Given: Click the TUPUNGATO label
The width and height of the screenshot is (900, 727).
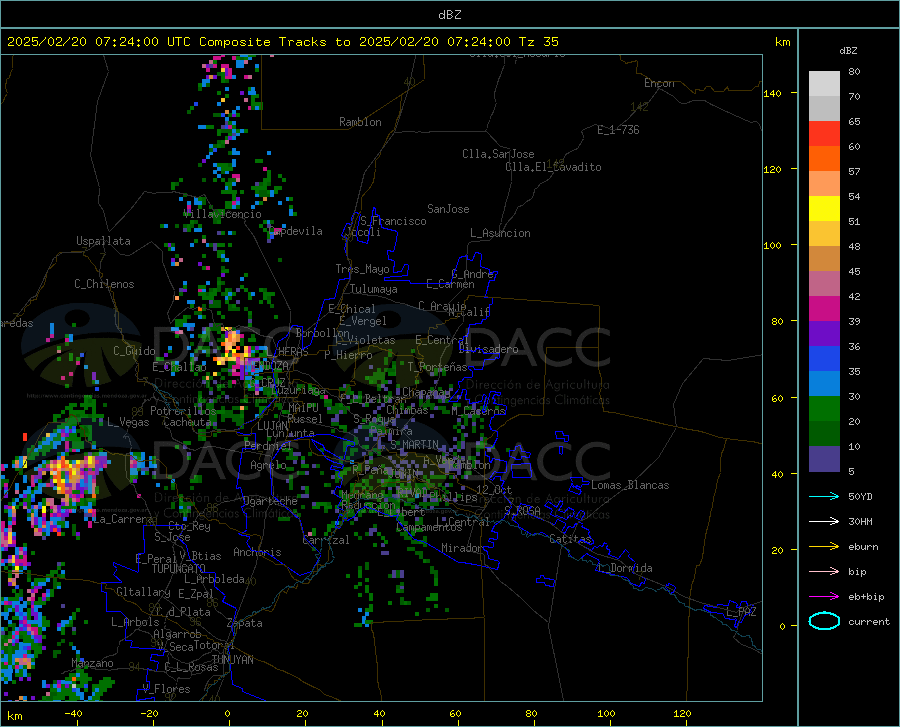Looking at the screenshot, I should (179, 569).
